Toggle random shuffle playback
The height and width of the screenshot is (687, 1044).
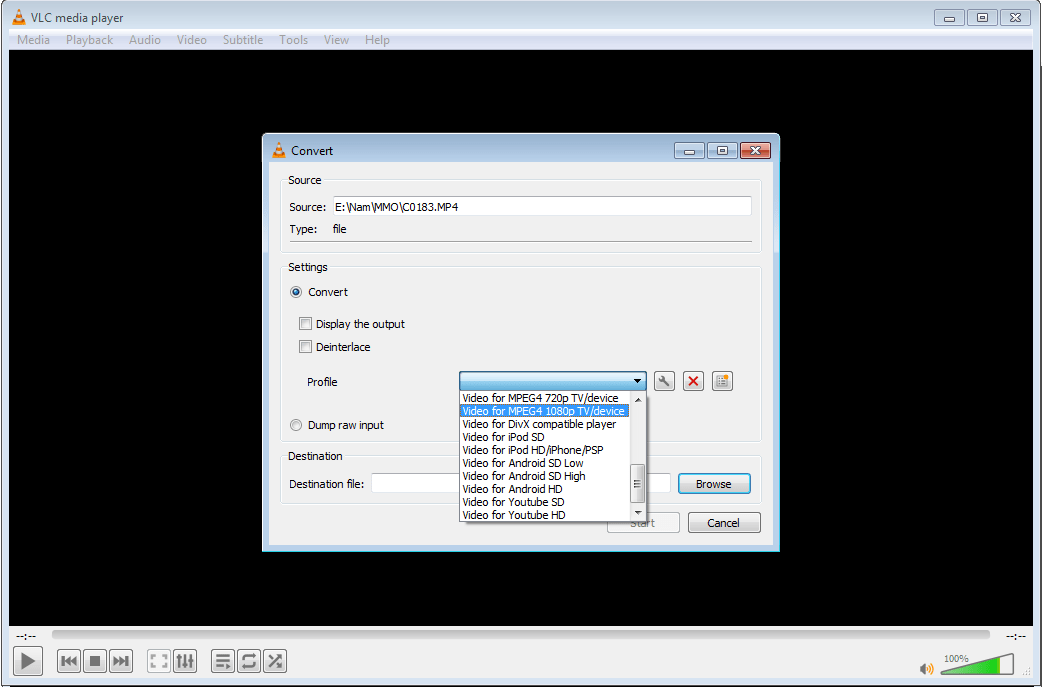pos(274,661)
